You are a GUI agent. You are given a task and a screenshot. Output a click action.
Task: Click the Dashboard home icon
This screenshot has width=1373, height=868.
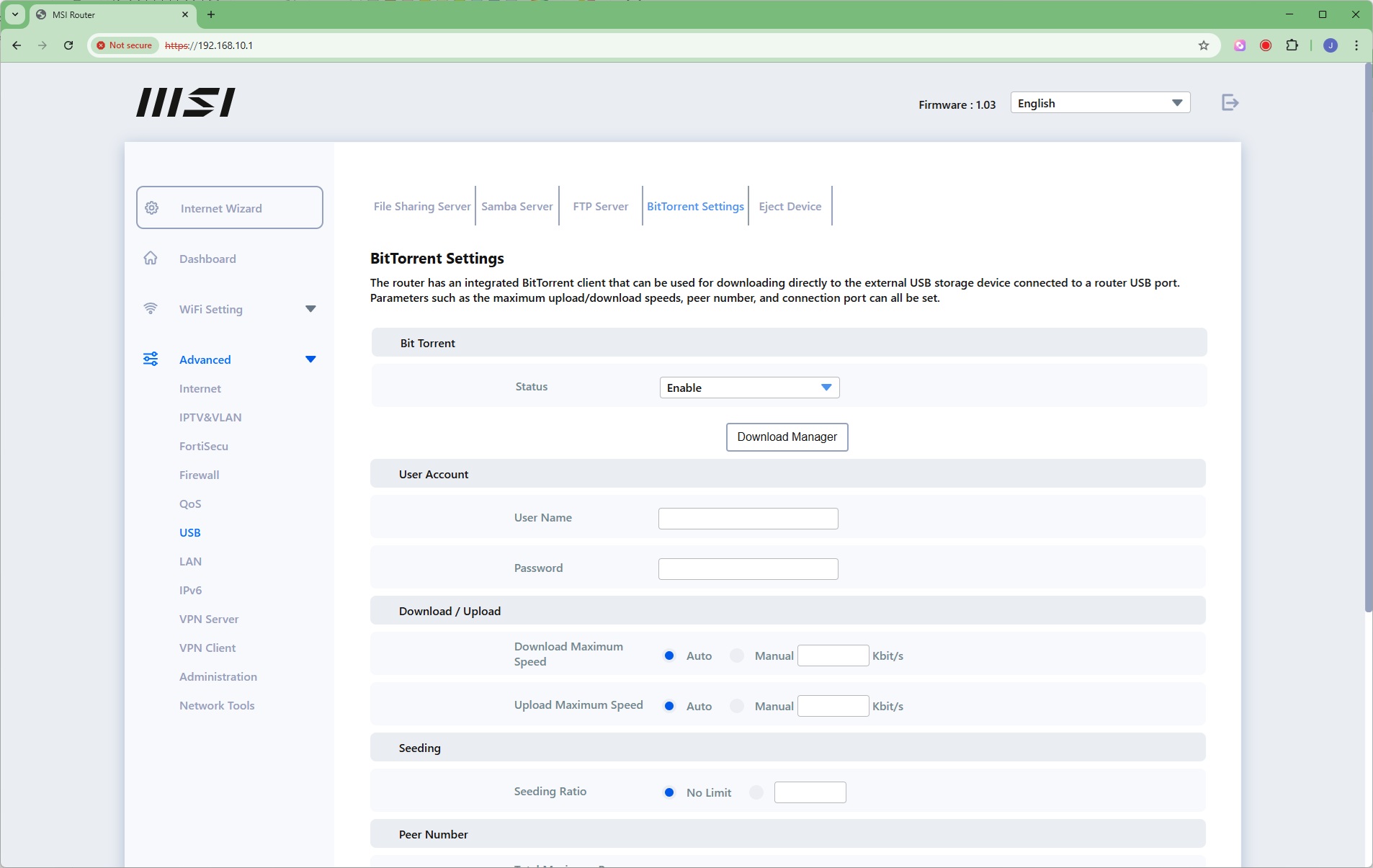tap(151, 259)
